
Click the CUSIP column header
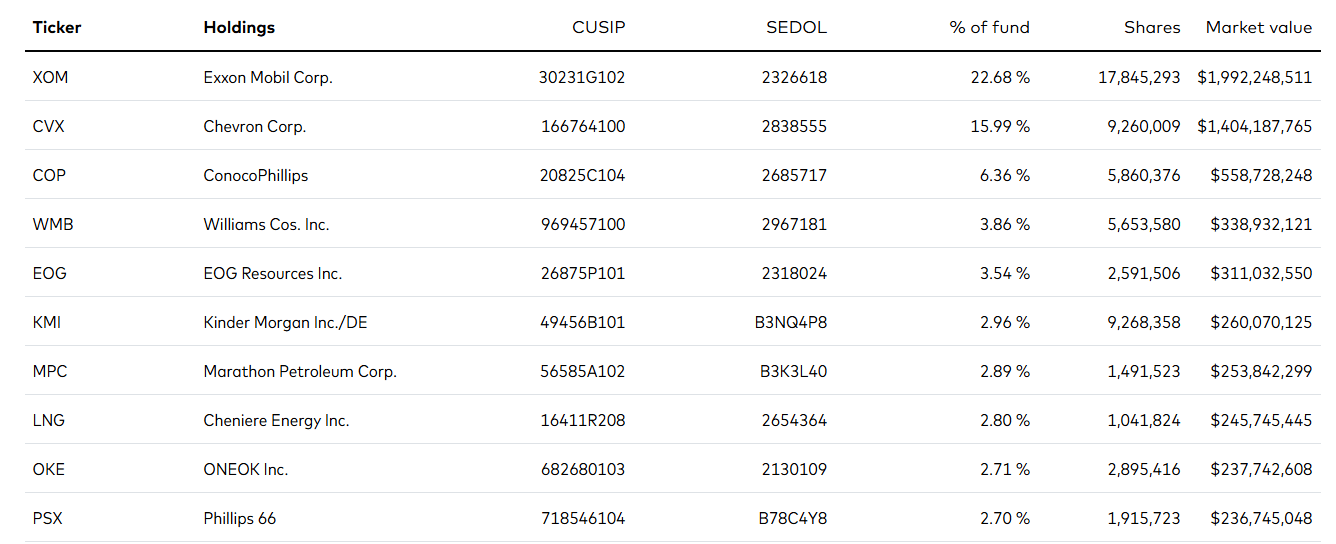click(598, 28)
